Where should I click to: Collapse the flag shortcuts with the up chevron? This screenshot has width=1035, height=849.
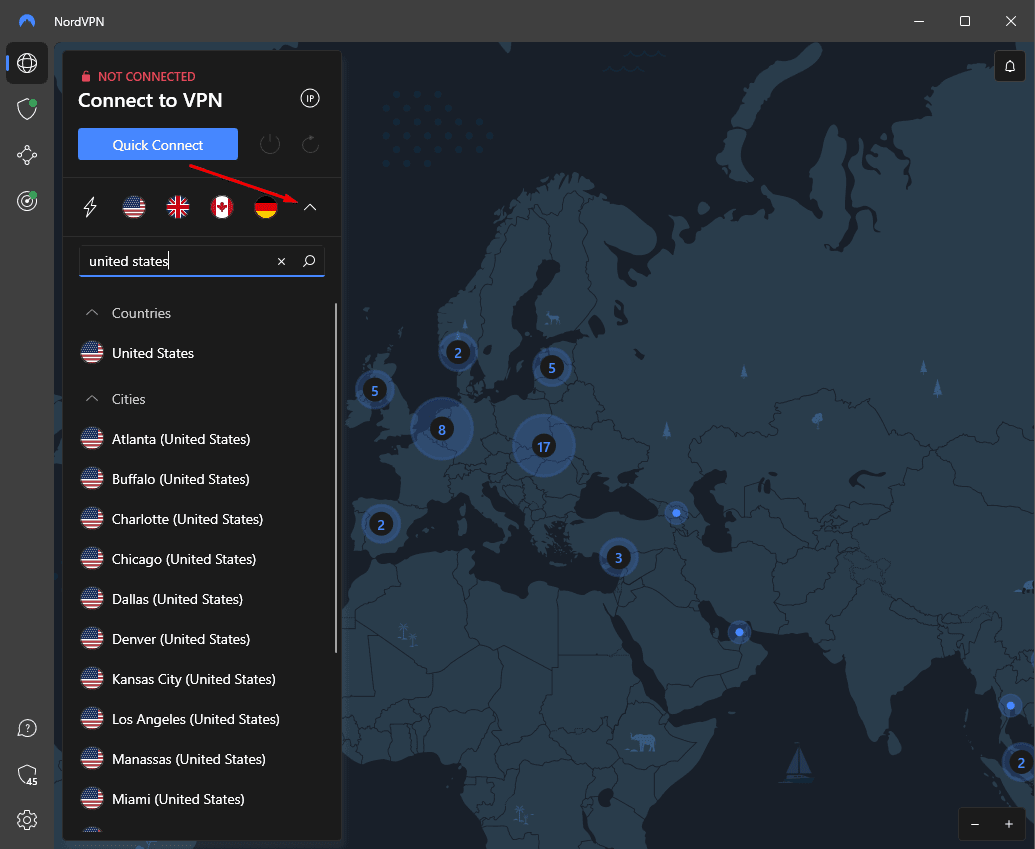click(x=310, y=207)
